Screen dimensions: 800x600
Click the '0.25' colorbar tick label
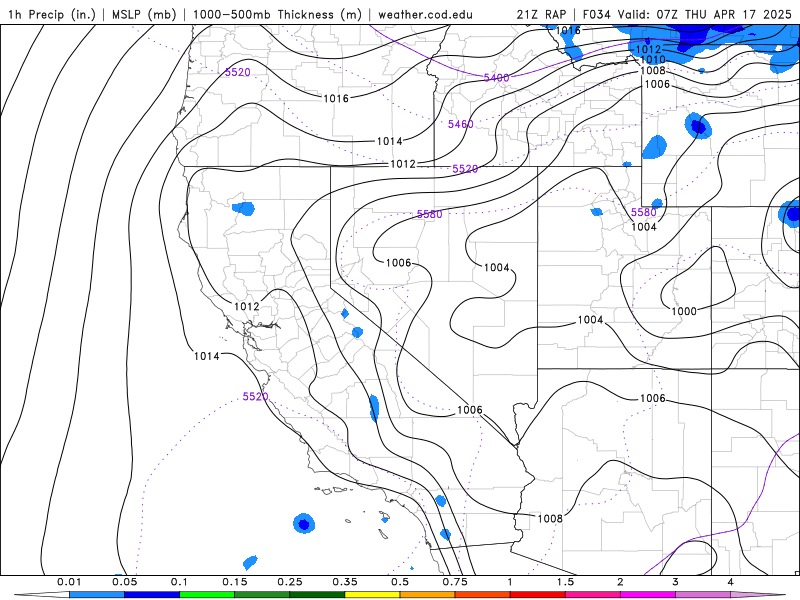tap(290, 582)
